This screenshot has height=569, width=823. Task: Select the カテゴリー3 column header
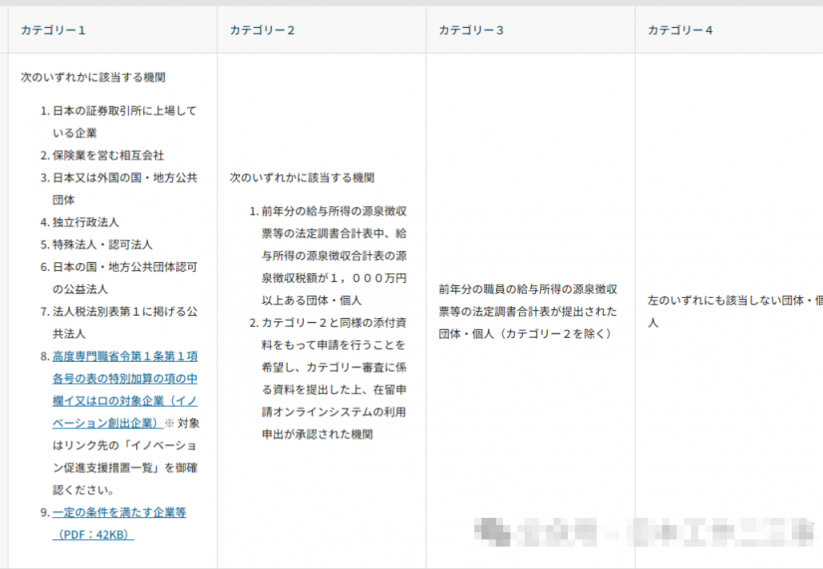[x=471, y=30]
